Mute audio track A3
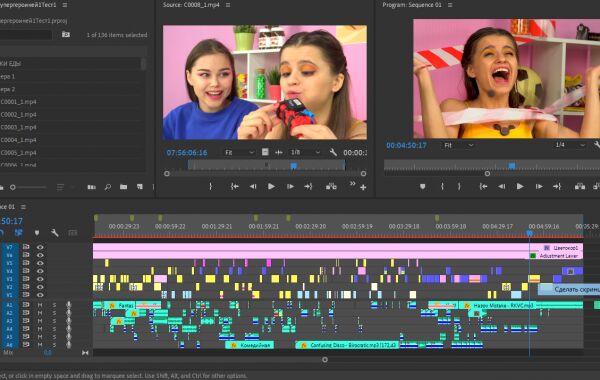 click(40, 321)
